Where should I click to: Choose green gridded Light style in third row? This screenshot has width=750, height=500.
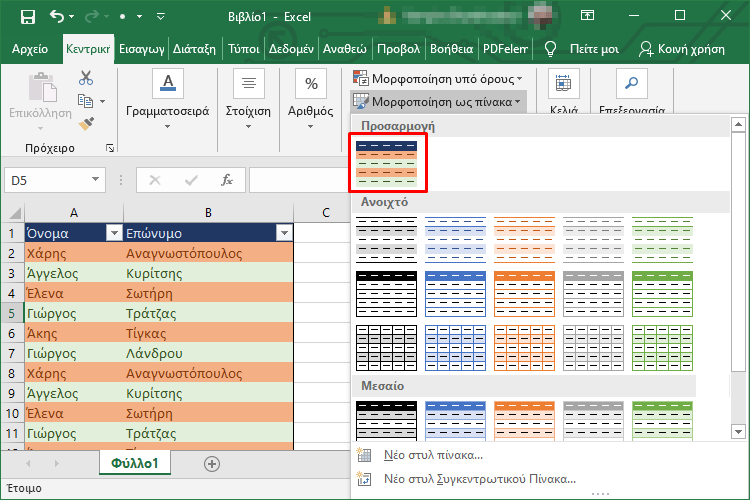(662, 348)
